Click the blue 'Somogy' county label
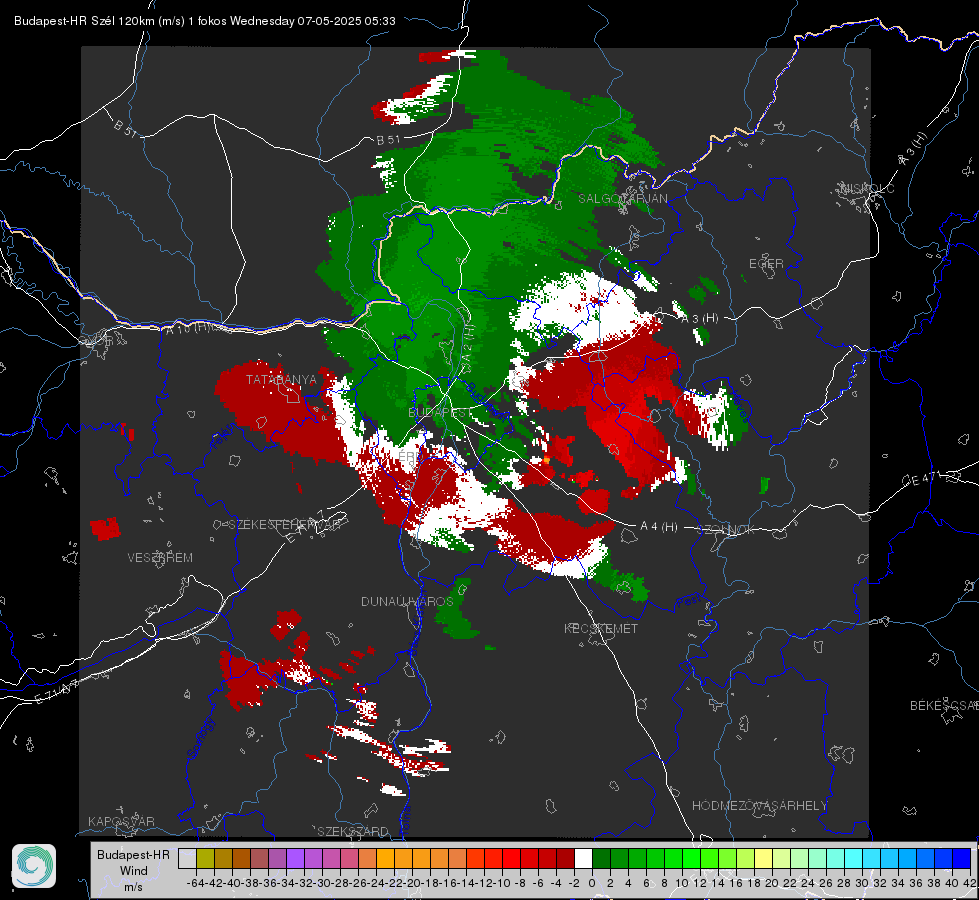 pyautogui.click(x=200, y=738)
